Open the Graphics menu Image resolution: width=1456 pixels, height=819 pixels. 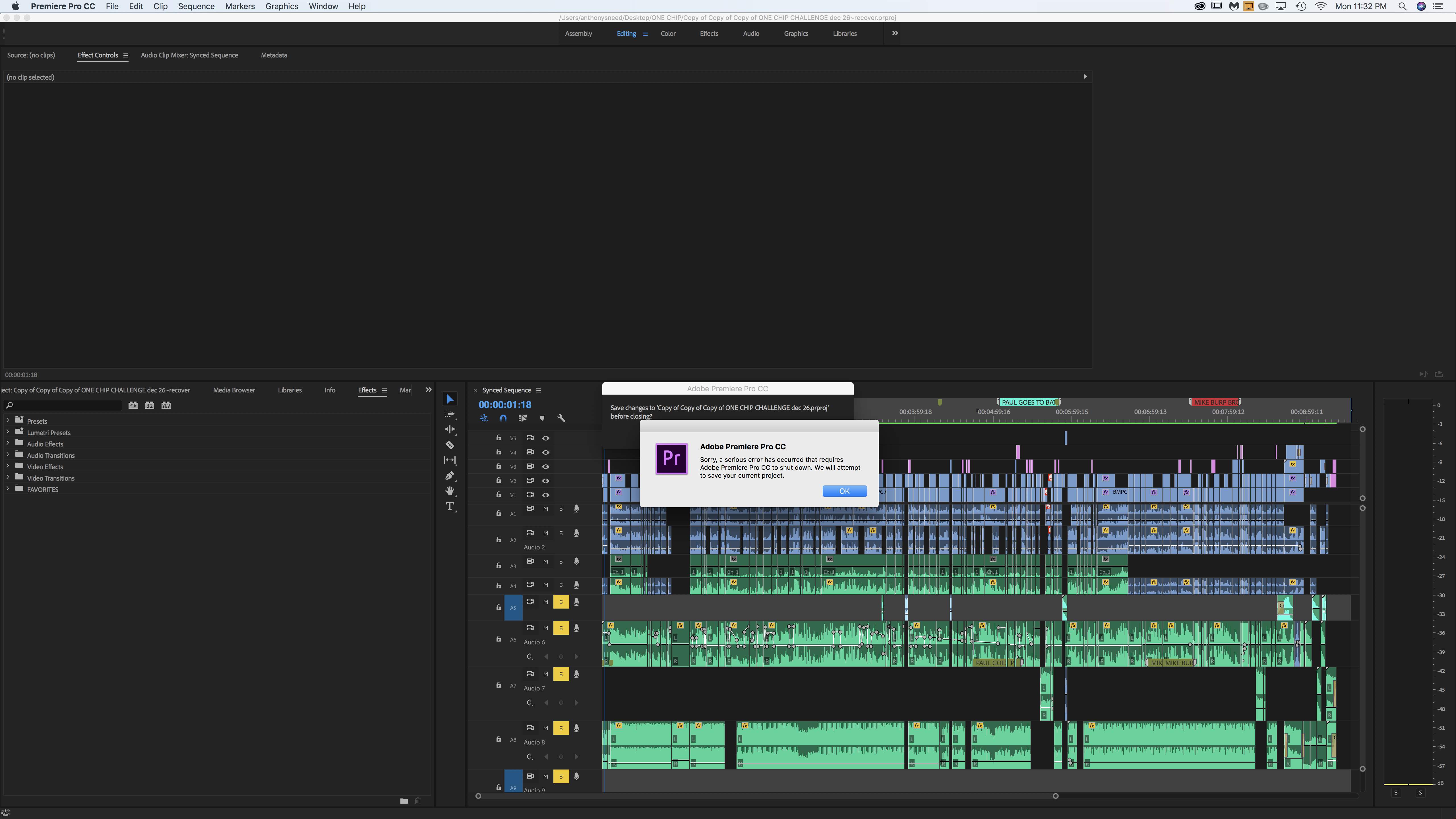pos(282,6)
